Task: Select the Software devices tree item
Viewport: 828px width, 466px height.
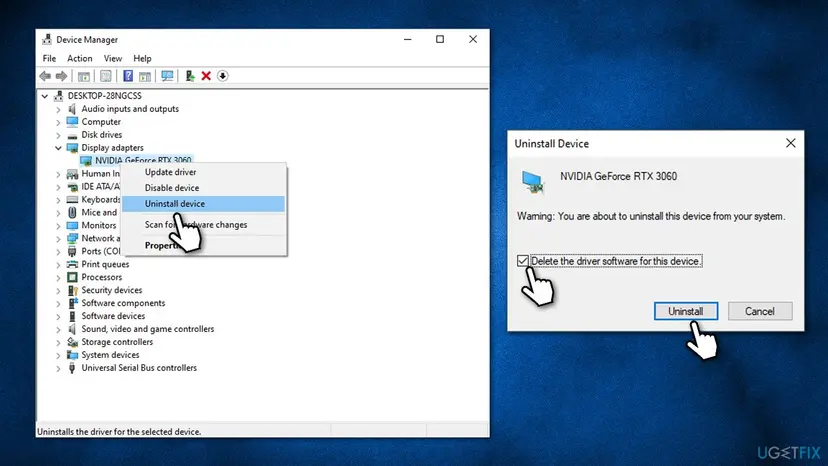Action: (x=113, y=316)
